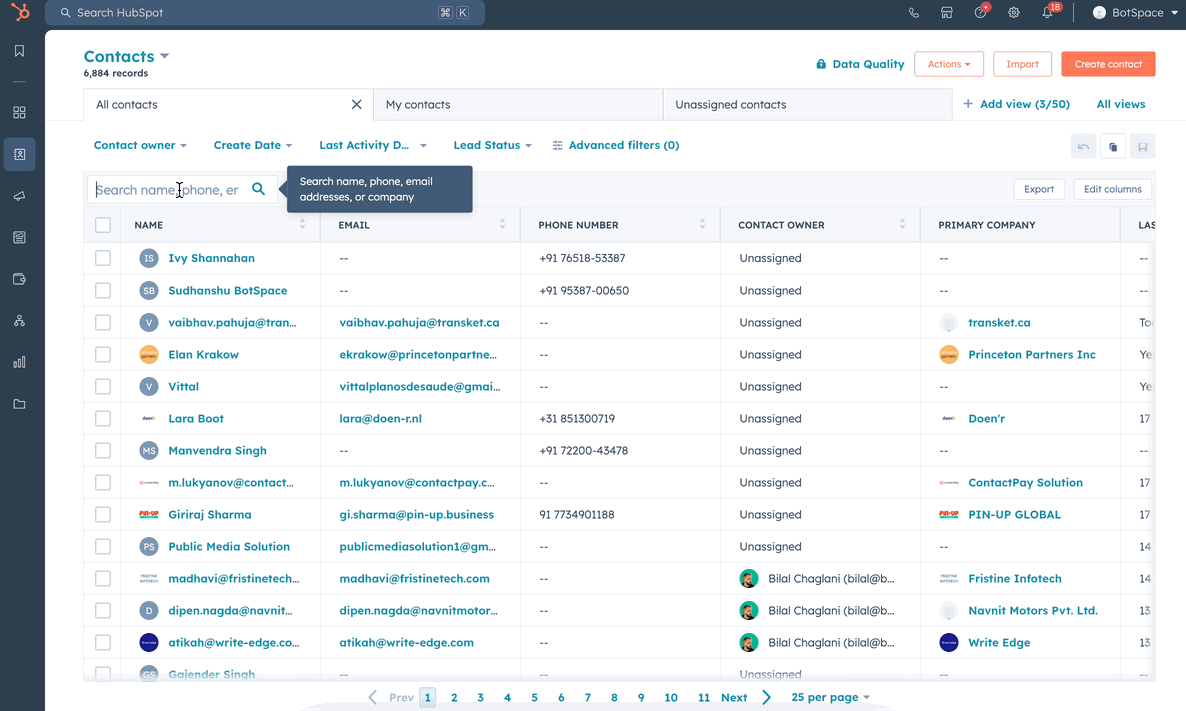Go to page 2
This screenshot has width=1186, height=711.
coord(454,697)
